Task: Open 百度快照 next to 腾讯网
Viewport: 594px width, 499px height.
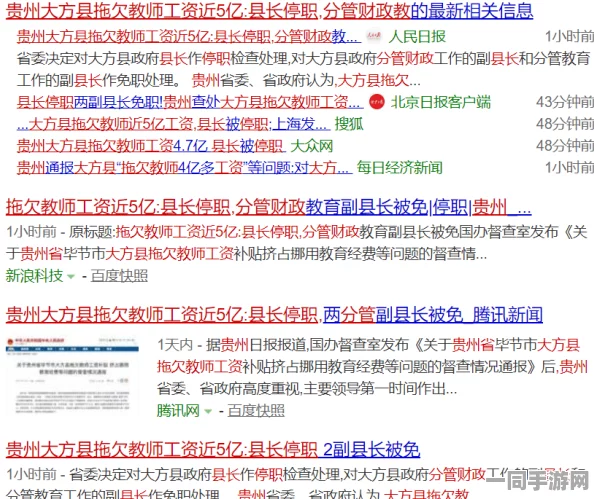Action: click(256, 411)
